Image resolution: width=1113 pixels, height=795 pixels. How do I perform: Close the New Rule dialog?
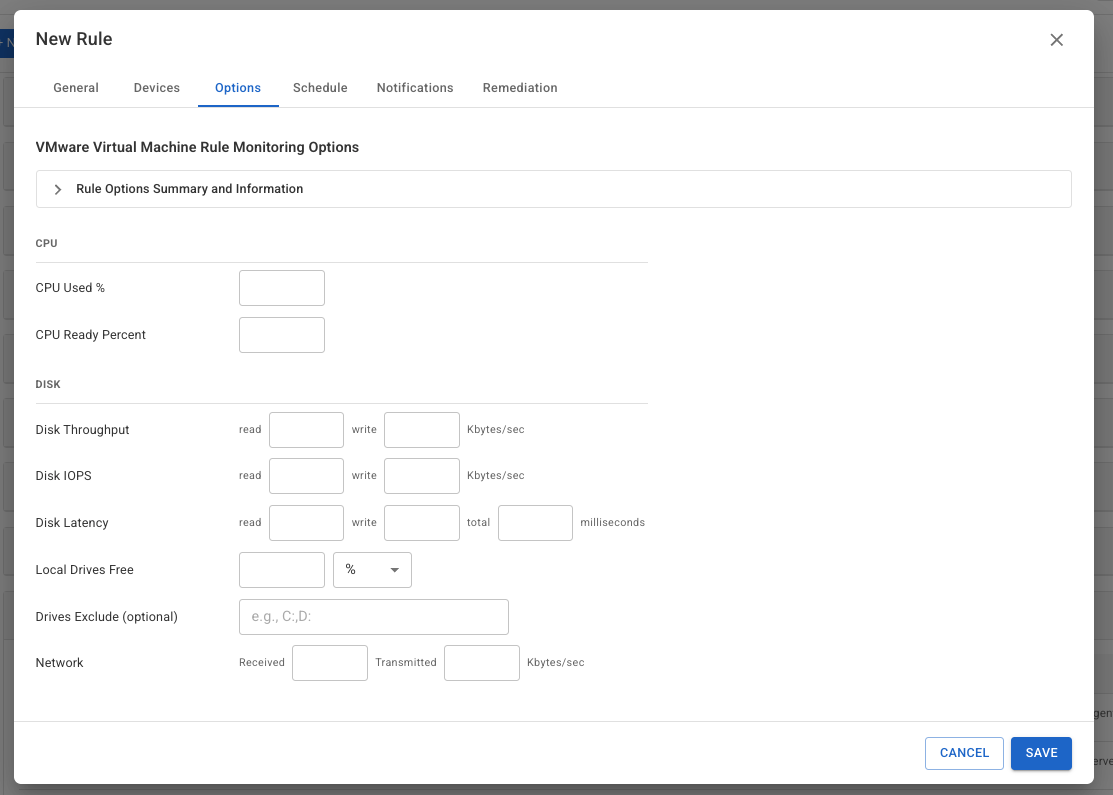(x=1056, y=40)
